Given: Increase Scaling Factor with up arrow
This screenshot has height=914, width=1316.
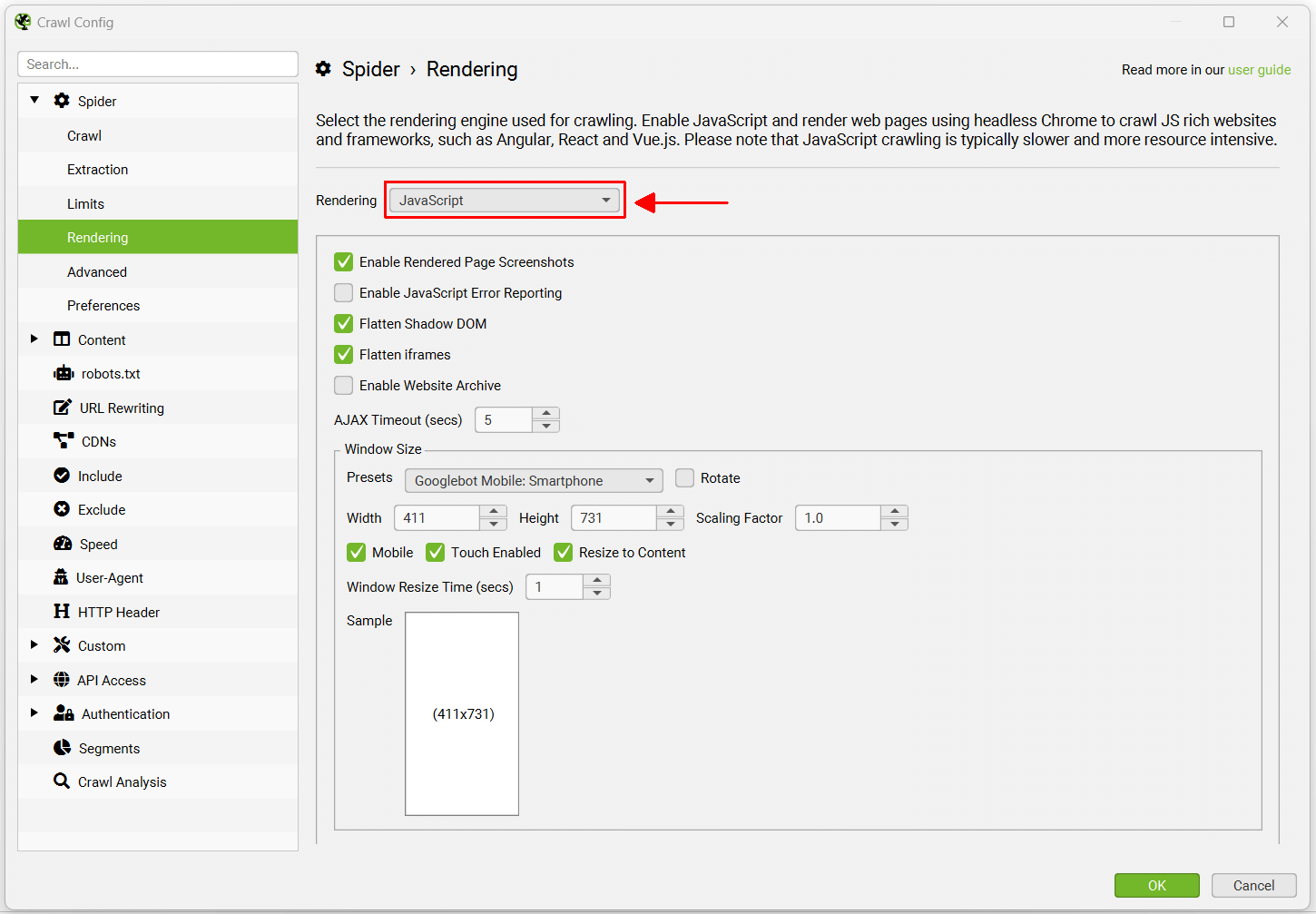Looking at the screenshot, I should pyautogui.click(x=895, y=512).
